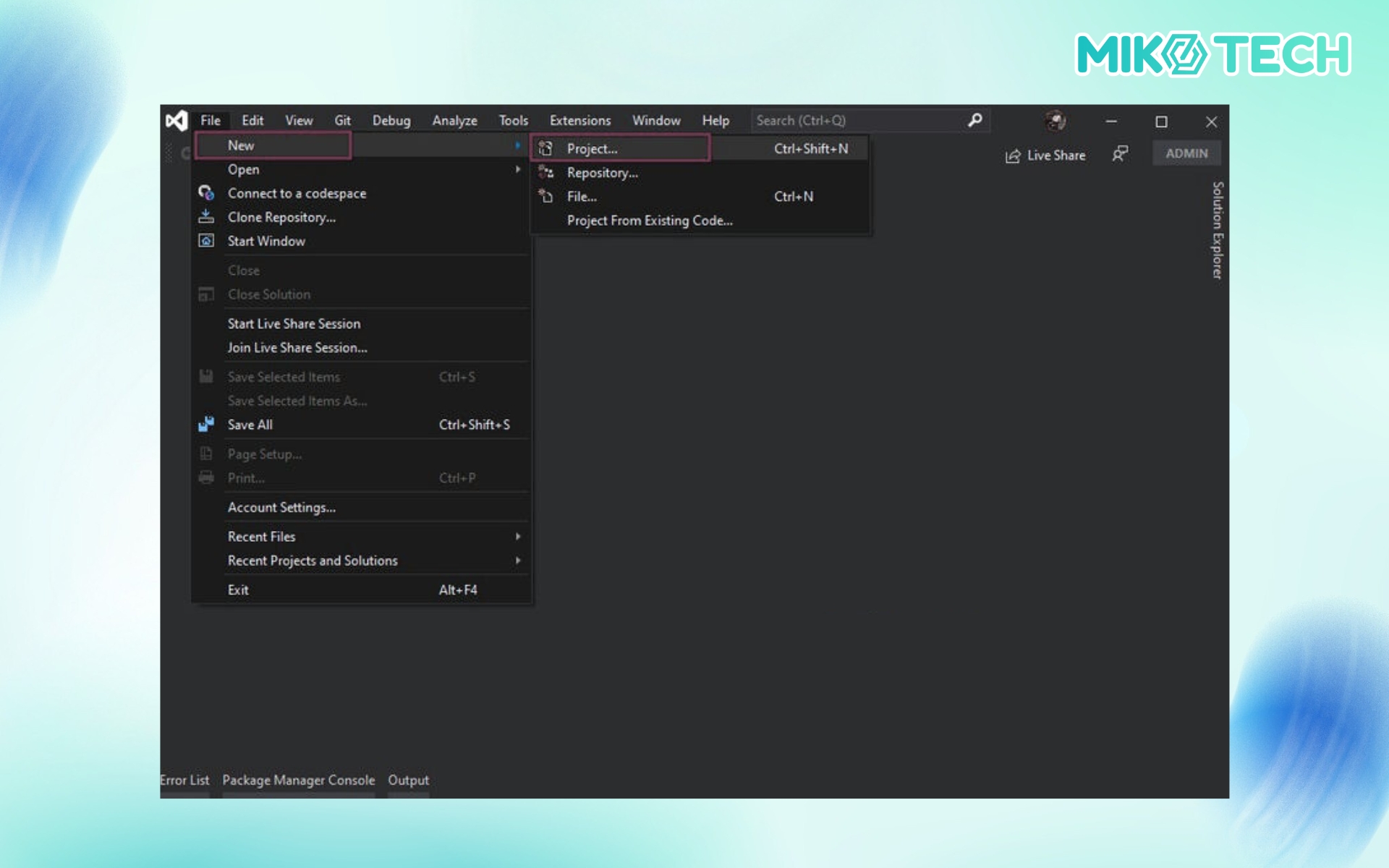Click the Clone Repository download icon
This screenshot has width=1389, height=868.
[x=206, y=216]
